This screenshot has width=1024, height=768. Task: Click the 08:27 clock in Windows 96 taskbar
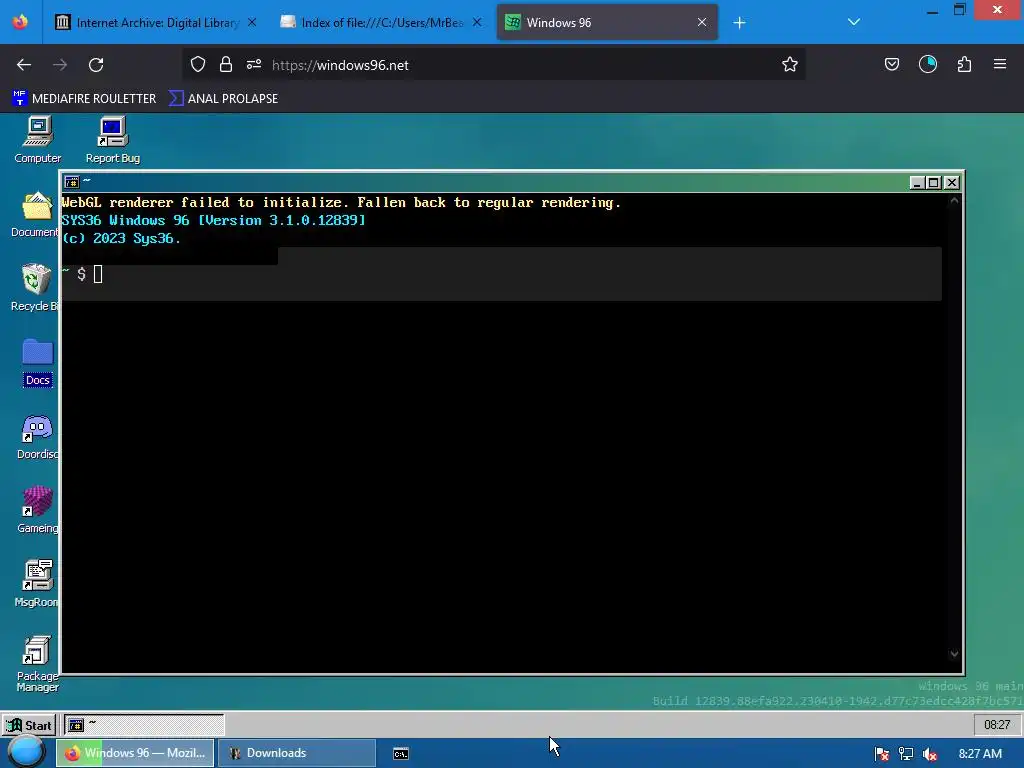[997, 725]
